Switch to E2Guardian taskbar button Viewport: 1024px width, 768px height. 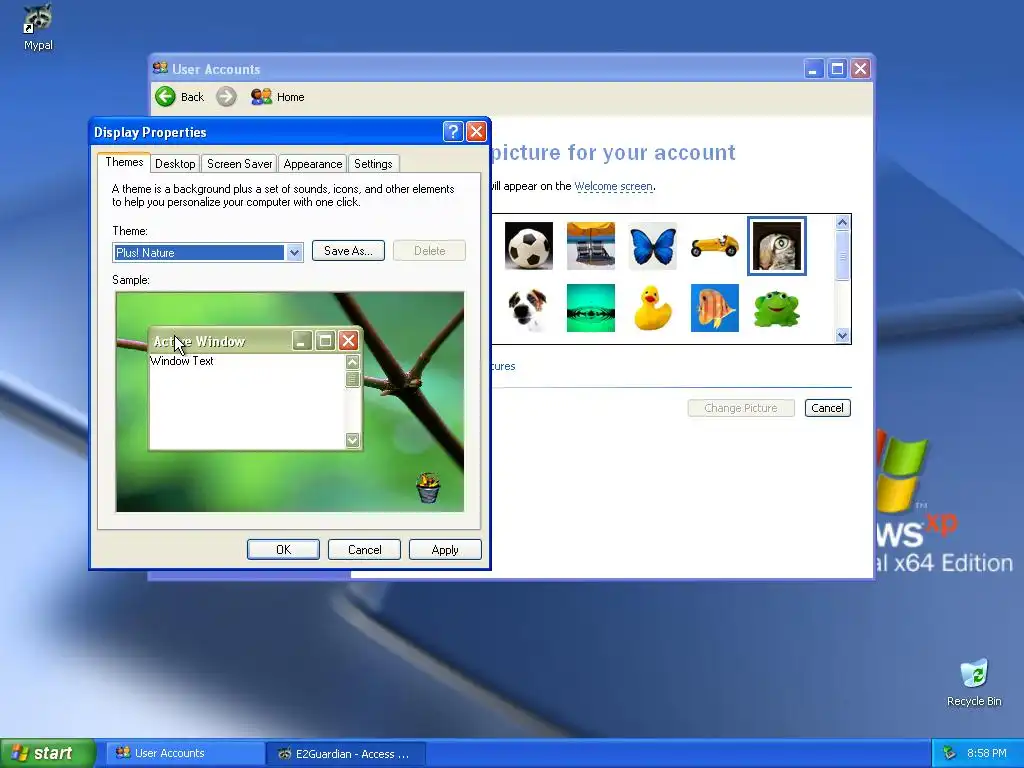[x=347, y=754]
